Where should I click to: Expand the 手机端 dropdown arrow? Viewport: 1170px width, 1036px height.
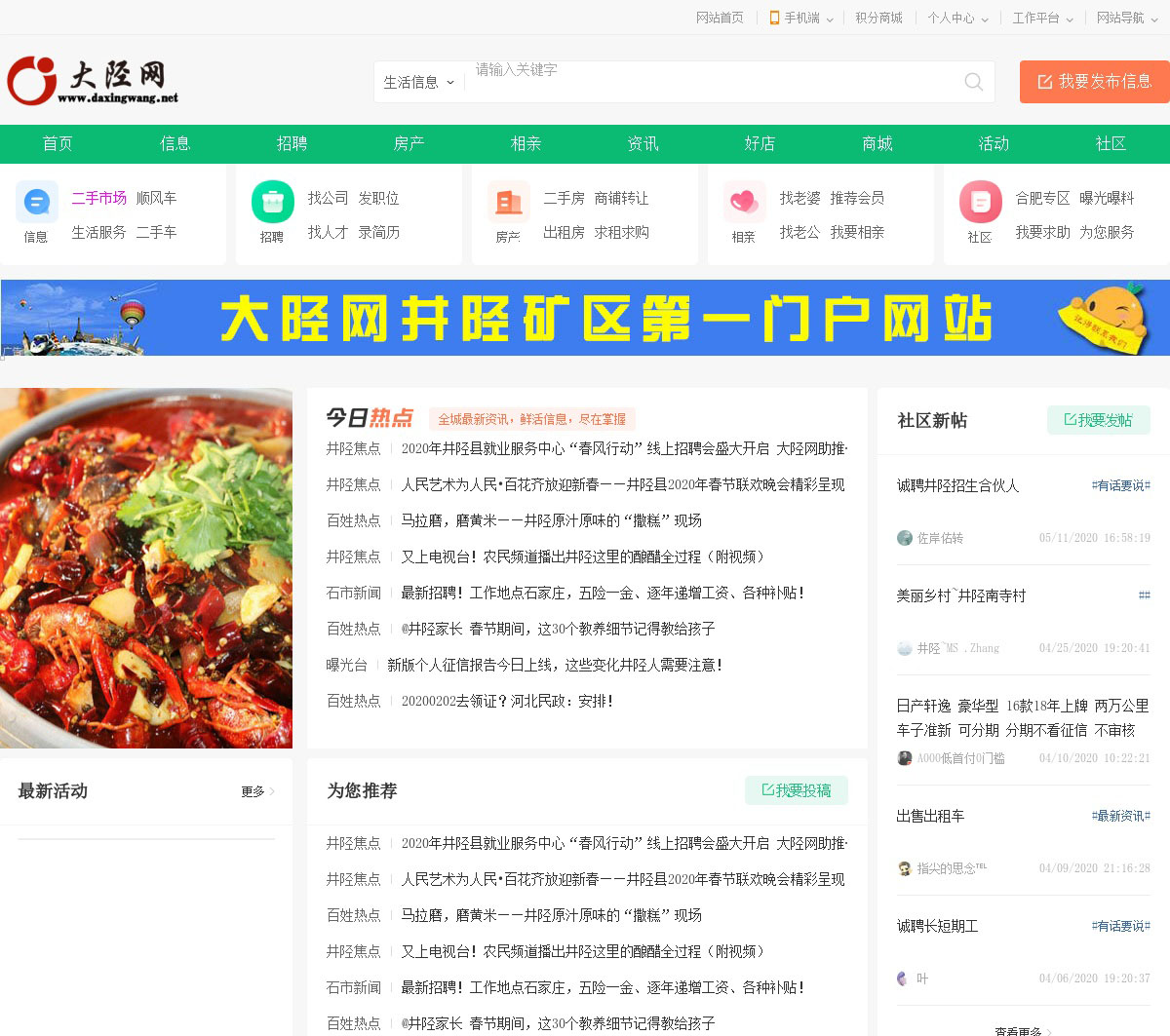[828, 19]
